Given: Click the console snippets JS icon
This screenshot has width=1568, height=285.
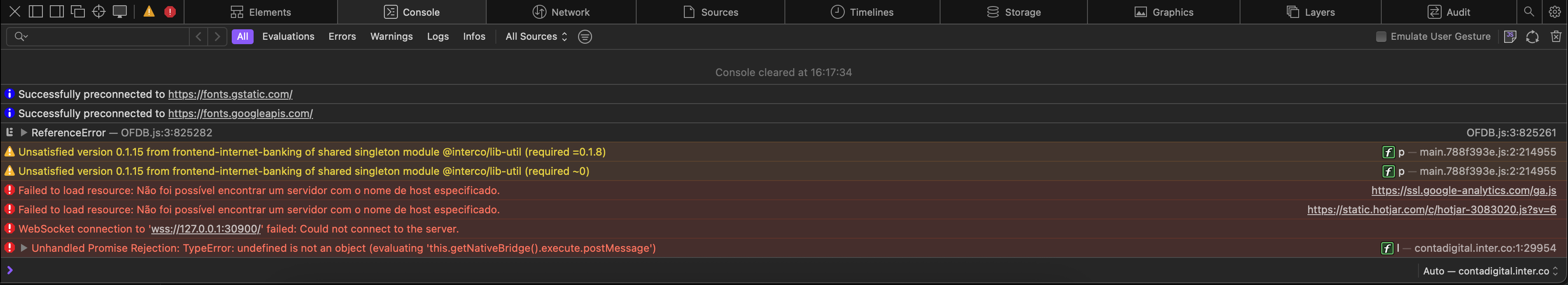Looking at the screenshot, I should [x=1509, y=37].
